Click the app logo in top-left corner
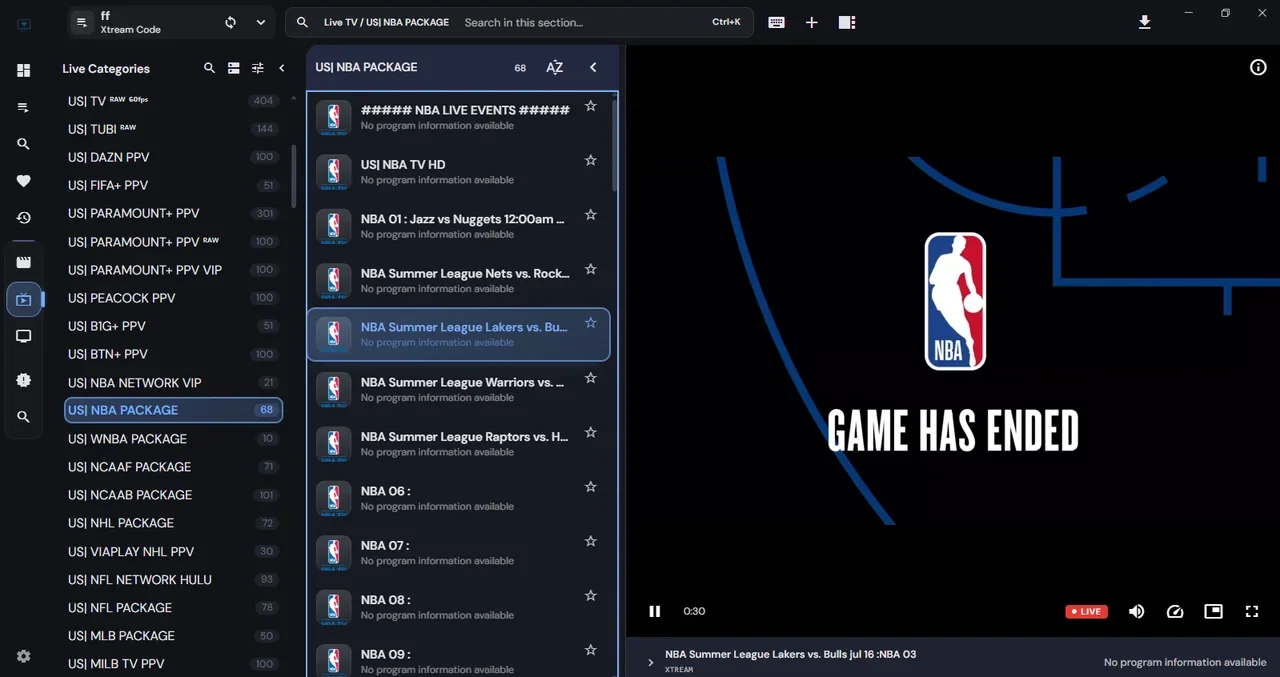The height and width of the screenshot is (677, 1280). point(24,25)
